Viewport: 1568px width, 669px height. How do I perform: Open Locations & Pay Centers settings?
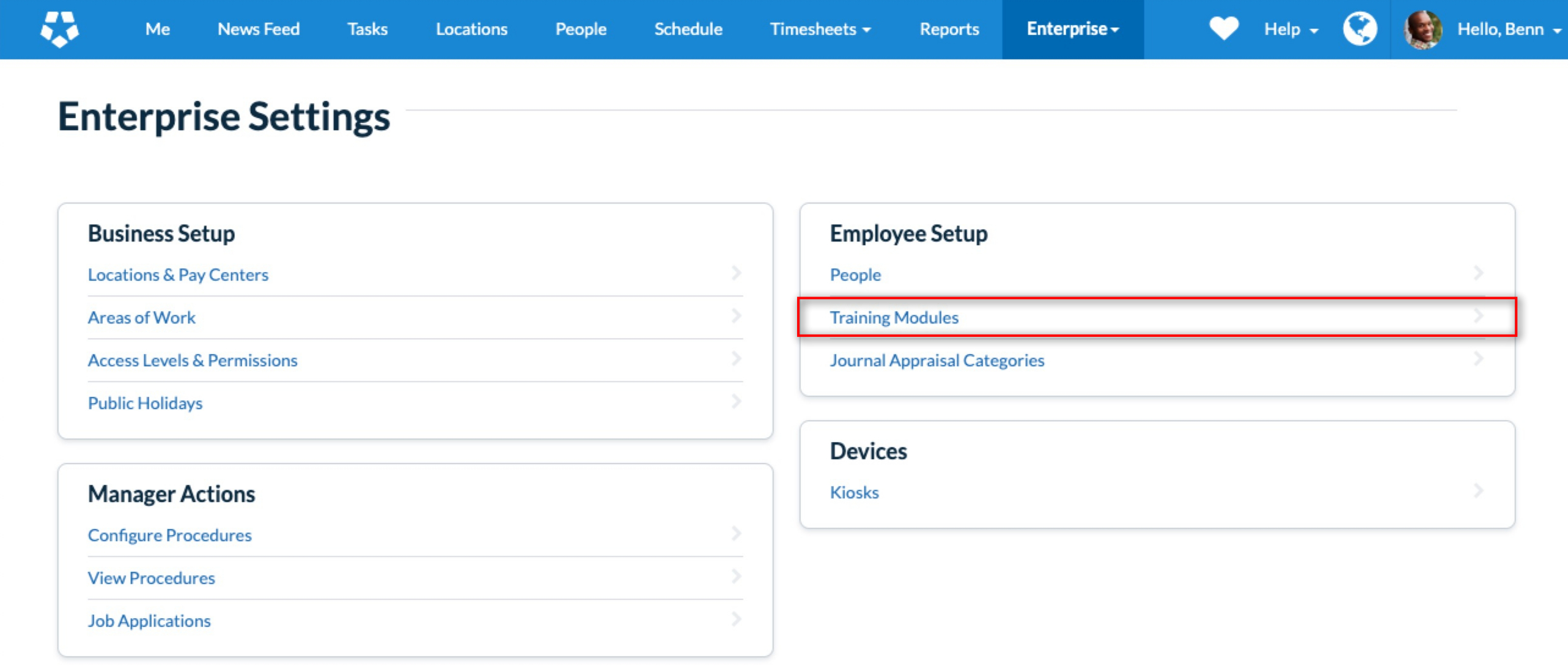click(x=178, y=275)
